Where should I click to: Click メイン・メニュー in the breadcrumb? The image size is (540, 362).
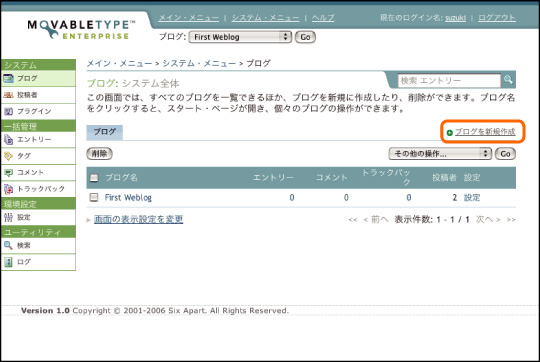[x=120, y=64]
